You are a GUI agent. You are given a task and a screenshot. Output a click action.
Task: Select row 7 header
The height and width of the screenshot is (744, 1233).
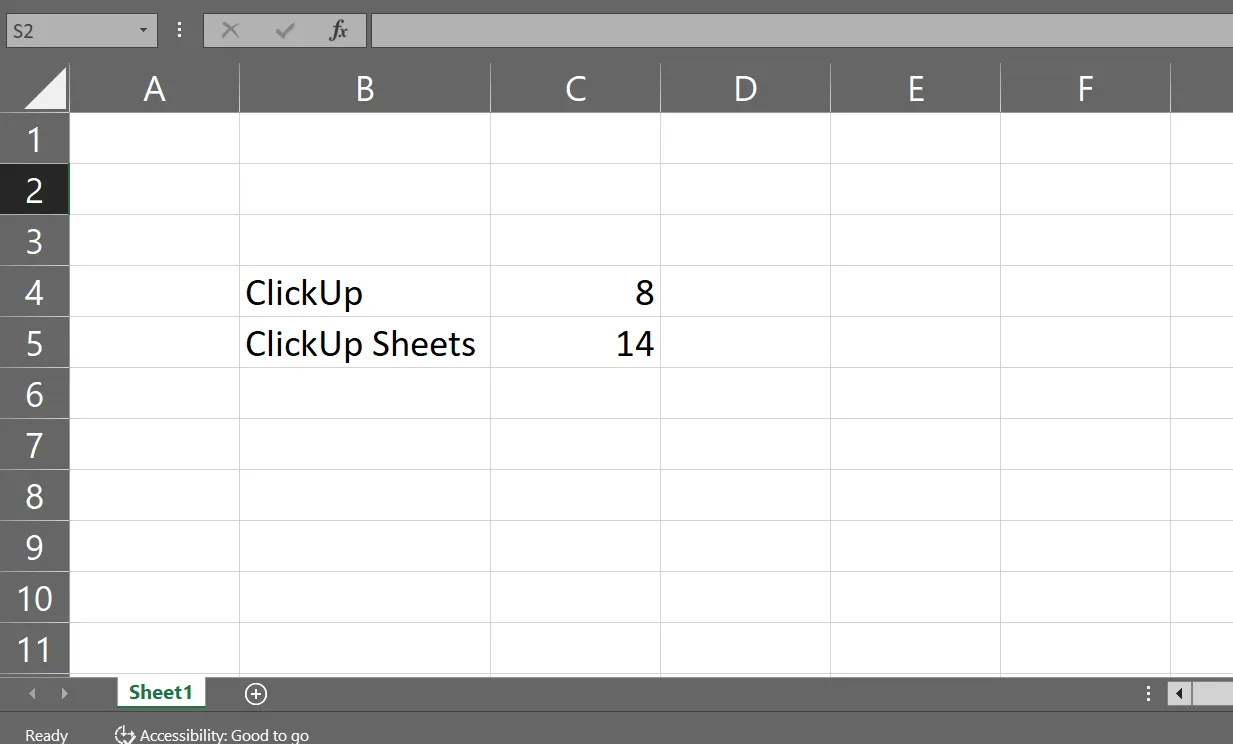point(34,445)
